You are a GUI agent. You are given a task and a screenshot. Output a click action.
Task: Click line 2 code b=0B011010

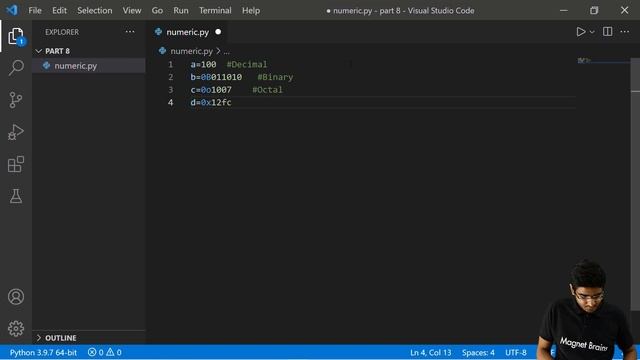click(216, 77)
